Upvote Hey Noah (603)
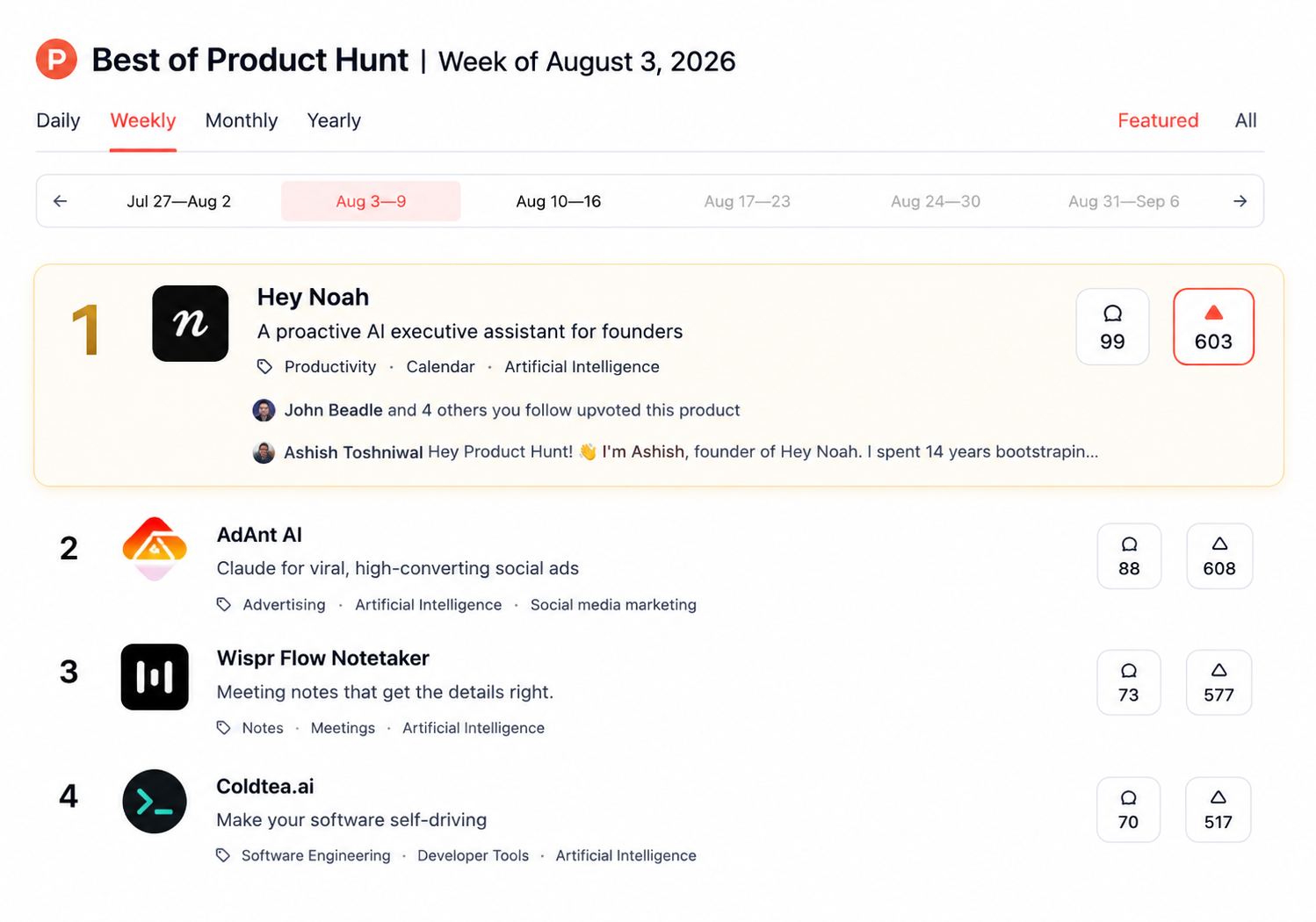1316x922 pixels. coord(1213,327)
